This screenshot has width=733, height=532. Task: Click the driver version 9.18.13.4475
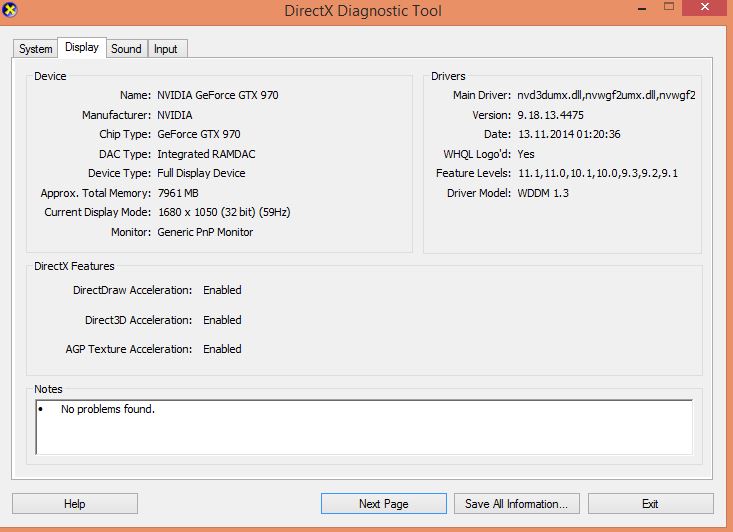click(x=551, y=115)
